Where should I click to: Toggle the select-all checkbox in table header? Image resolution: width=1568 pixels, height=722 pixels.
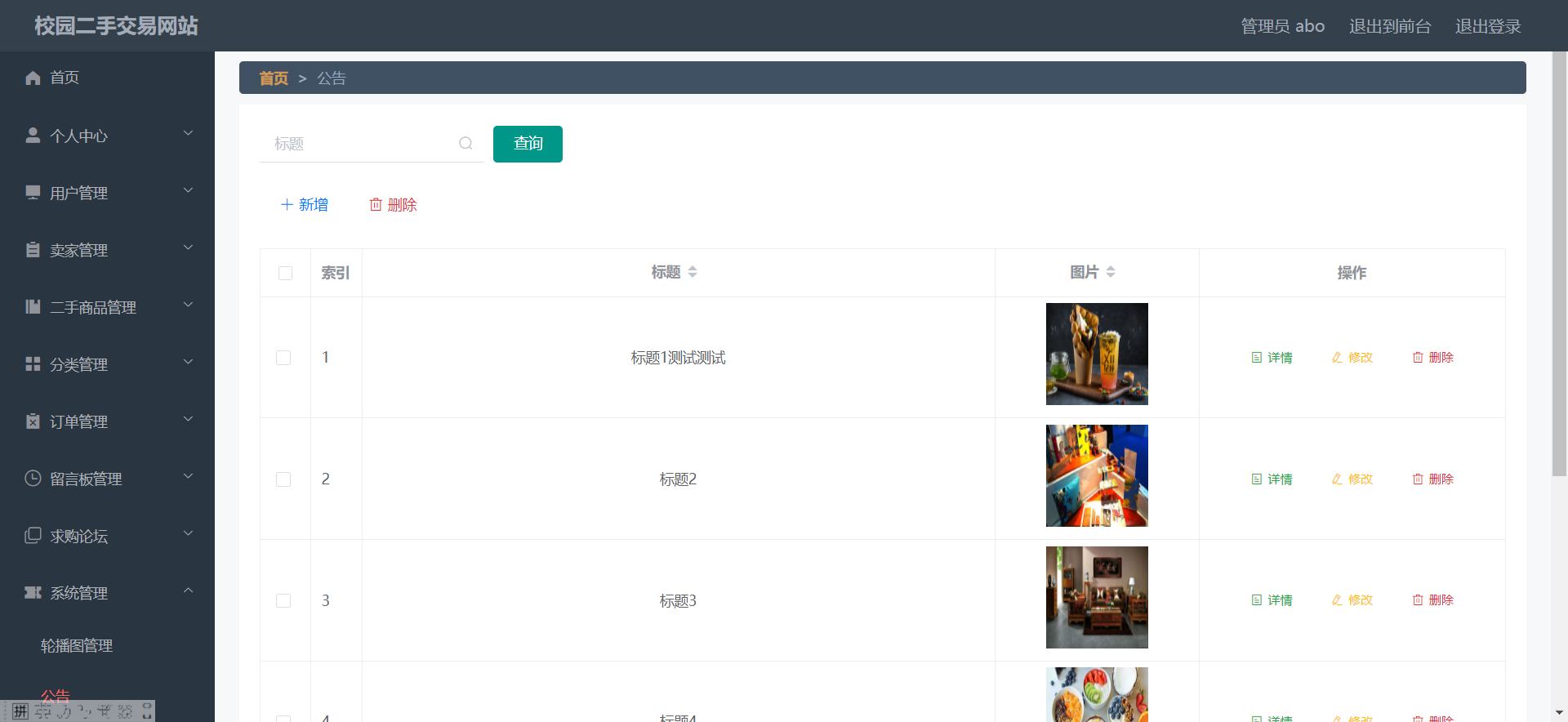tap(285, 273)
